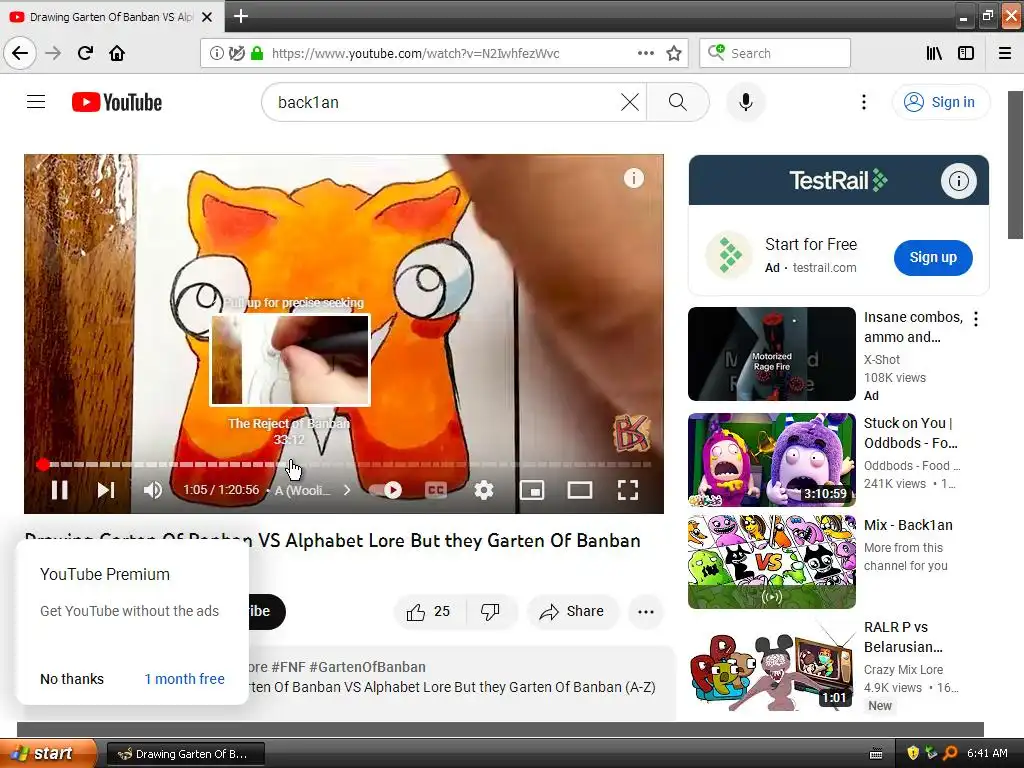Skip to the next video
The height and width of the screenshot is (768, 1024).
tap(106, 490)
